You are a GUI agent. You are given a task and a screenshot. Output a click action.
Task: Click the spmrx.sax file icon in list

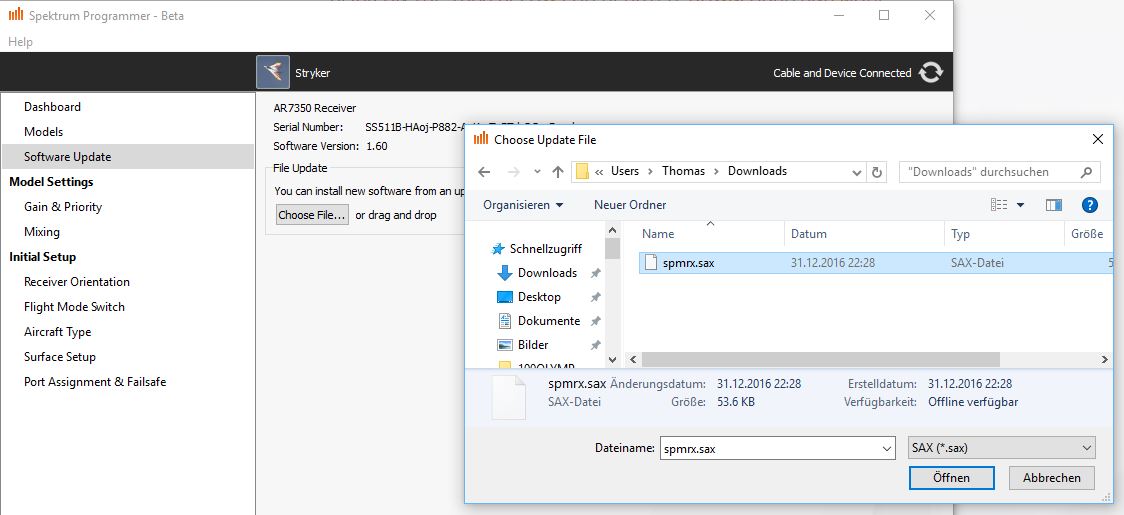[x=650, y=263]
